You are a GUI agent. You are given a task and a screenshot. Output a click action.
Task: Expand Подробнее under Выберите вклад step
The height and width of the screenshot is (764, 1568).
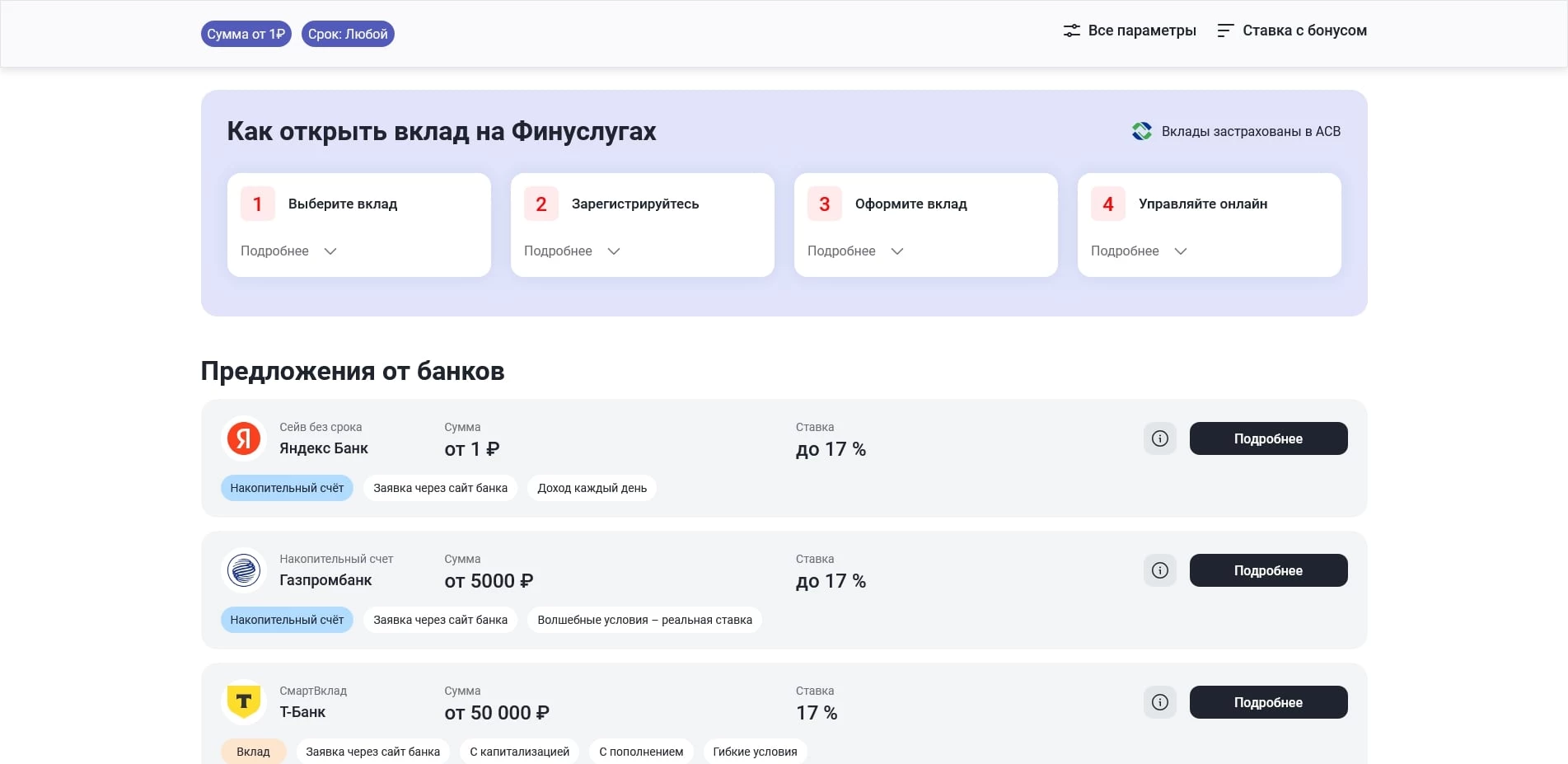[288, 251]
